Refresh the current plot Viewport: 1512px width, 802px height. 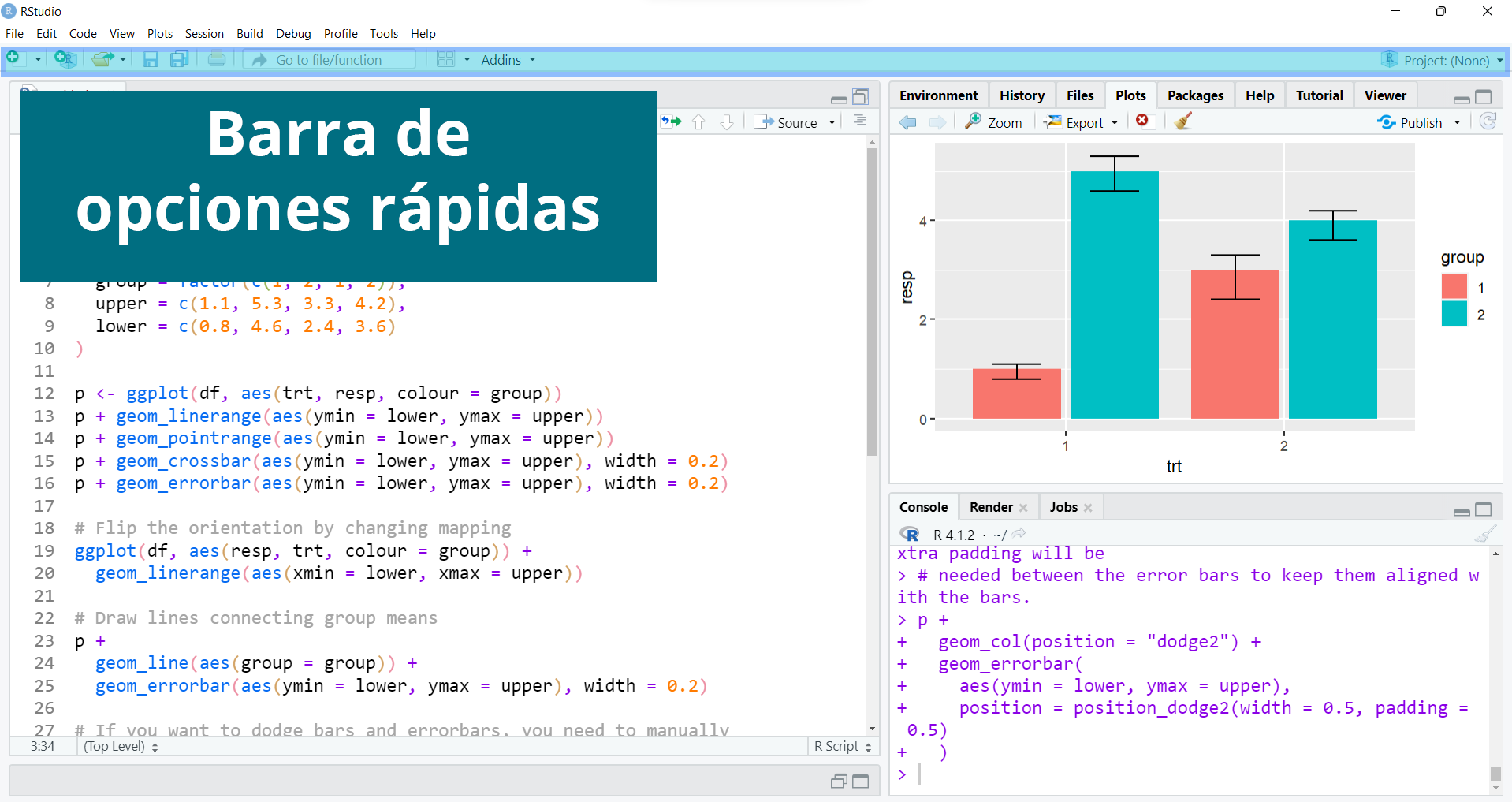1488,121
